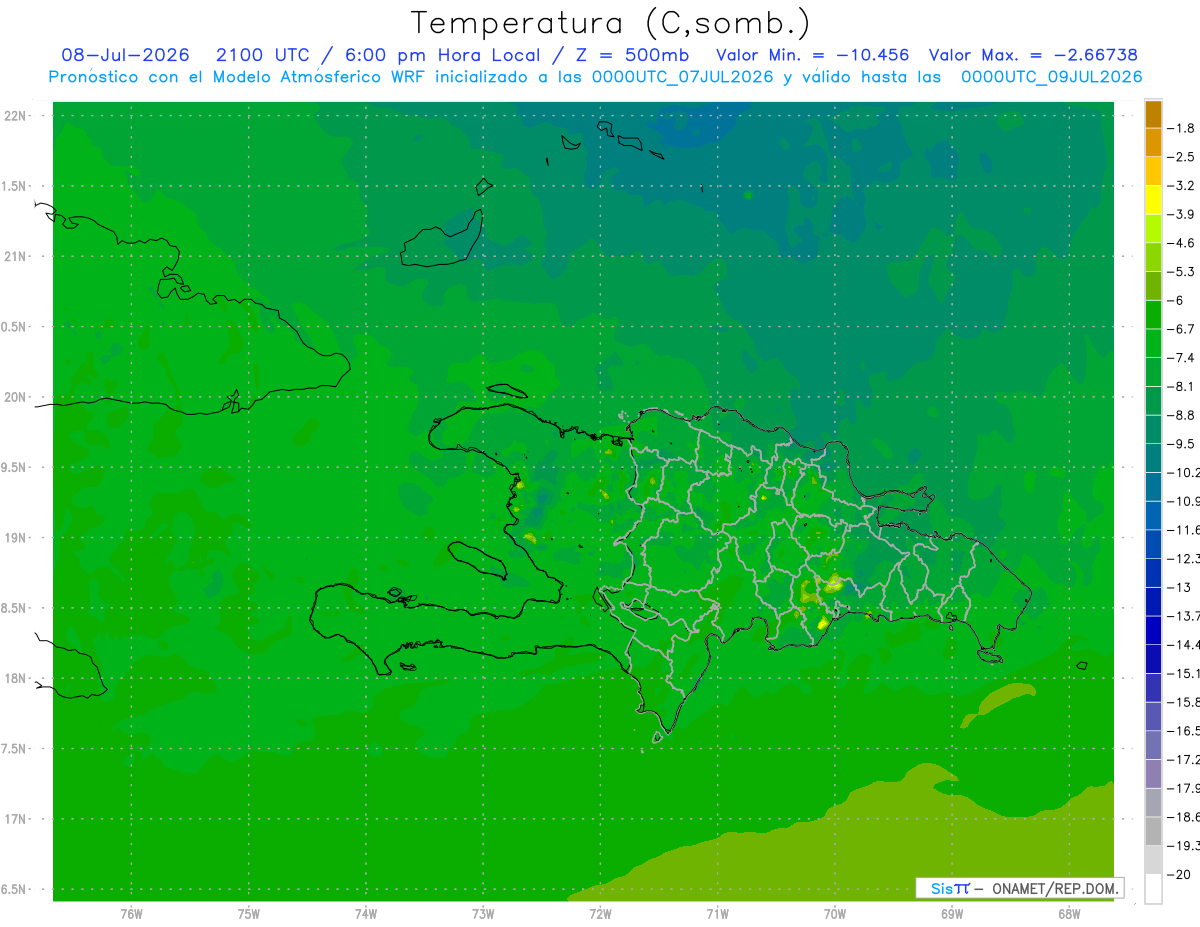
Task: Click the 'Temperatura (C,somb.)' chart title
Action: pyautogui.click(x=610, y=23)
